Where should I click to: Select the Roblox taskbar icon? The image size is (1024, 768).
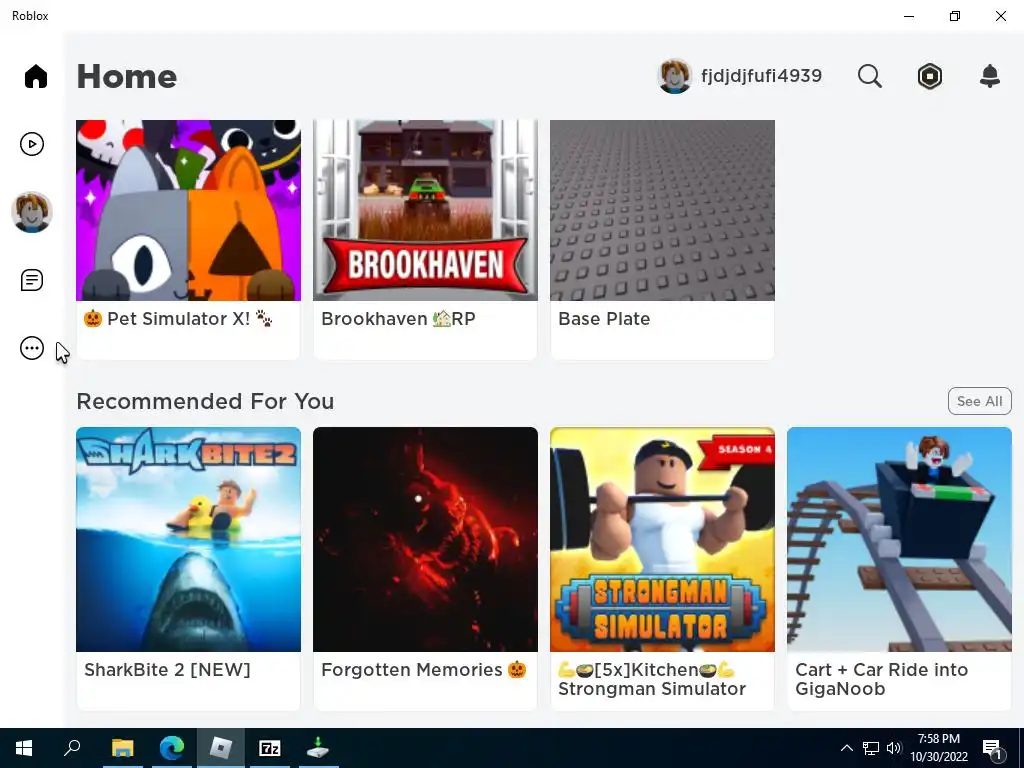point(221,748)
